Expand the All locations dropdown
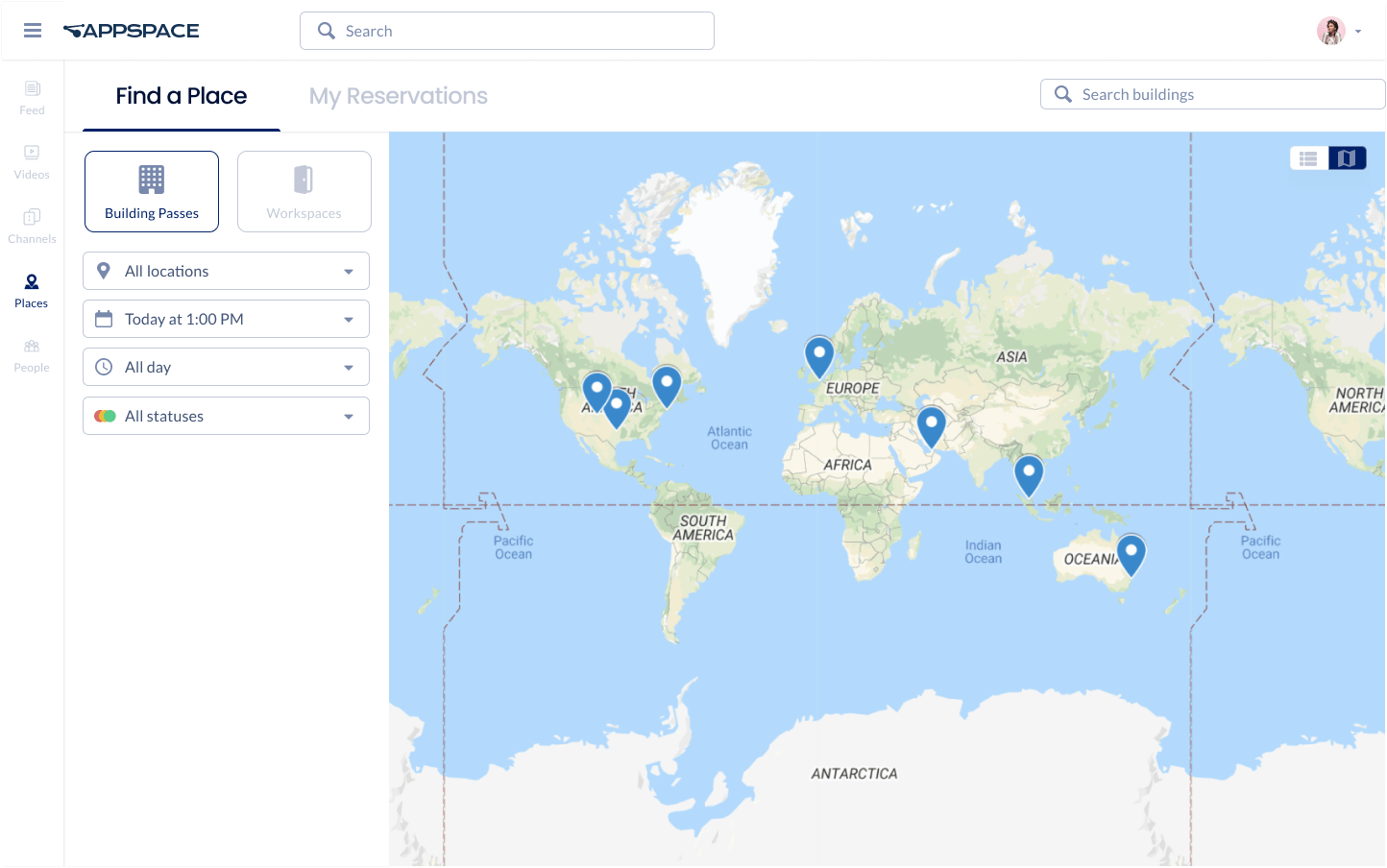 226,271
